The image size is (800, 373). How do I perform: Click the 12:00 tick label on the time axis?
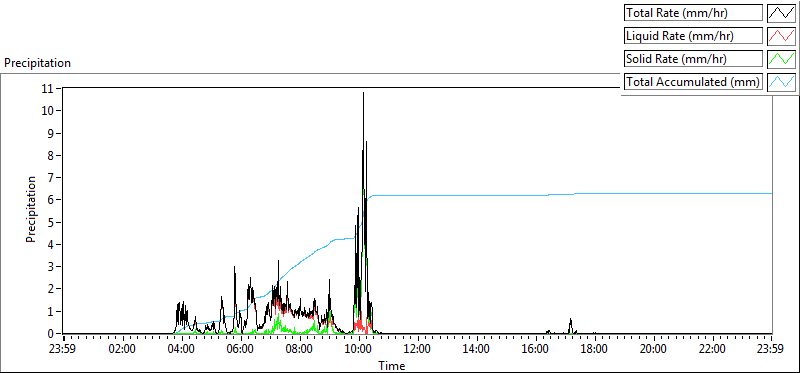pos(418,350)
